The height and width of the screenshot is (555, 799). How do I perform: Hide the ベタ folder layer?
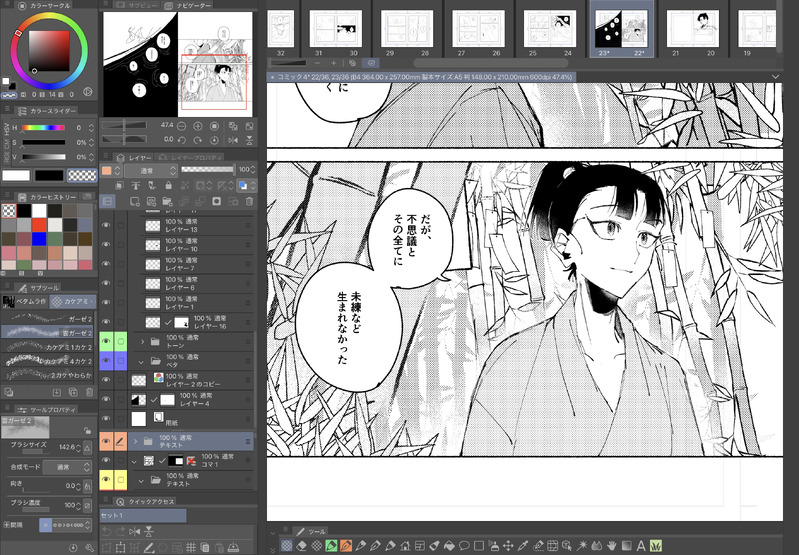coord(106,360)
